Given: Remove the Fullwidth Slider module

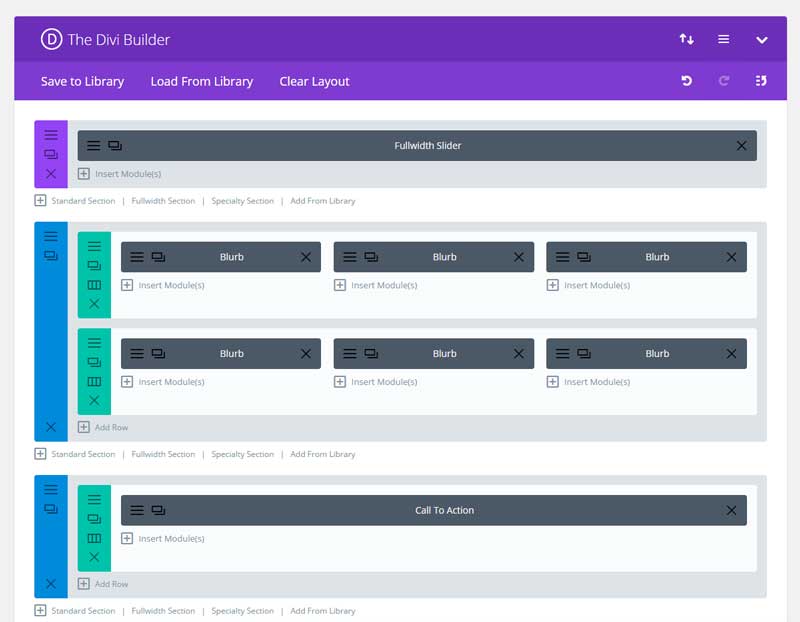Looking at the screenshot, I should coord(741,145).
